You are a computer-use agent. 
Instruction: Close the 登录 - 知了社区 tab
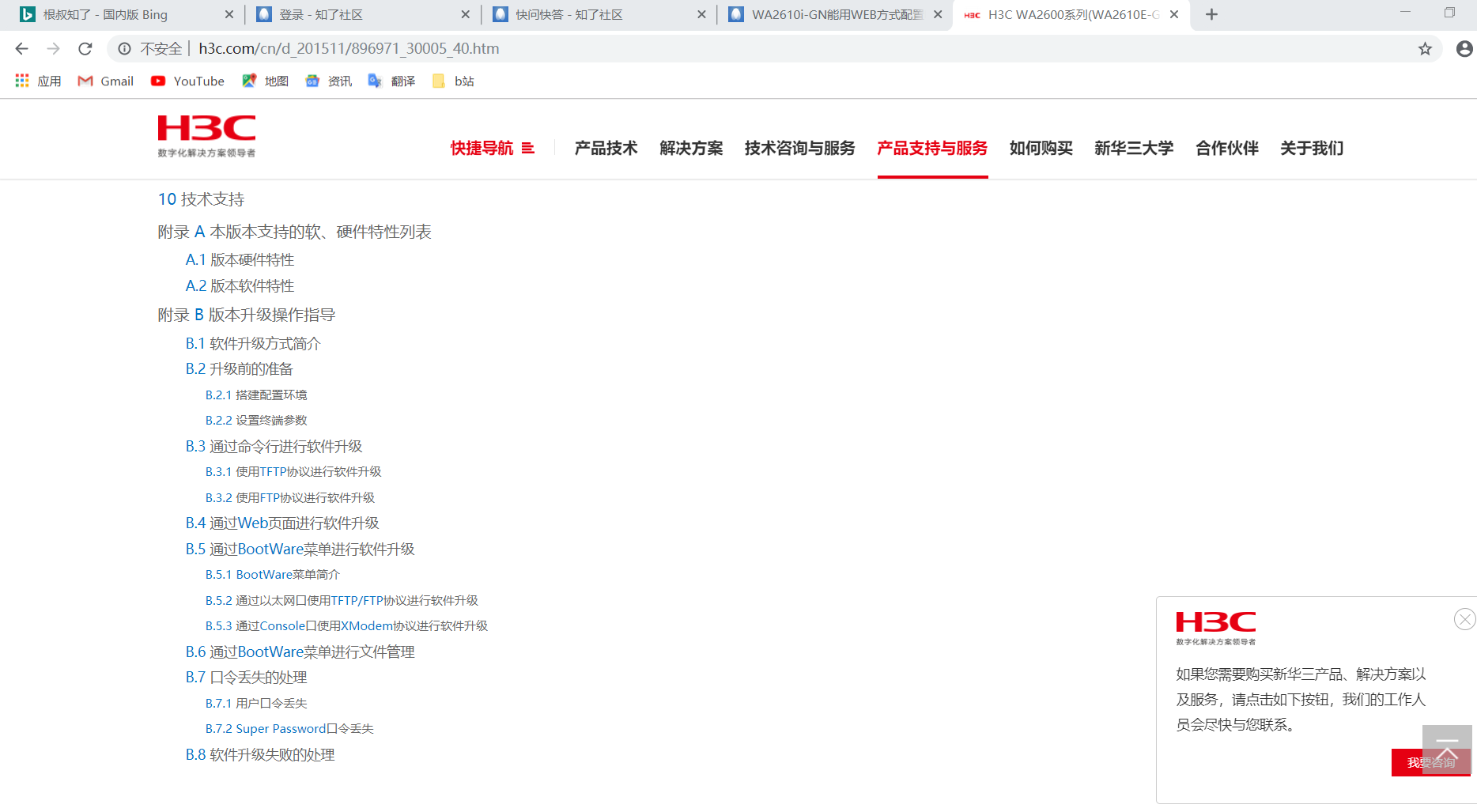465,14
